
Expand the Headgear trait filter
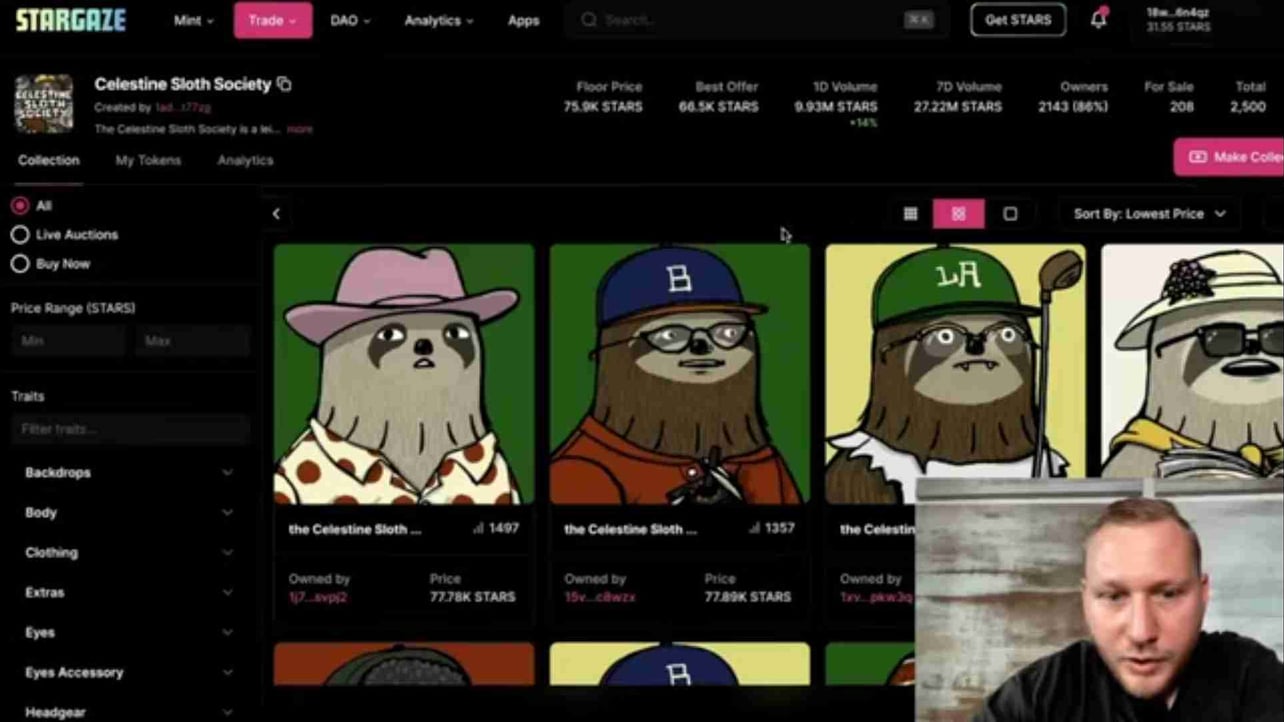pyautogui.click(x=129, y=712)
